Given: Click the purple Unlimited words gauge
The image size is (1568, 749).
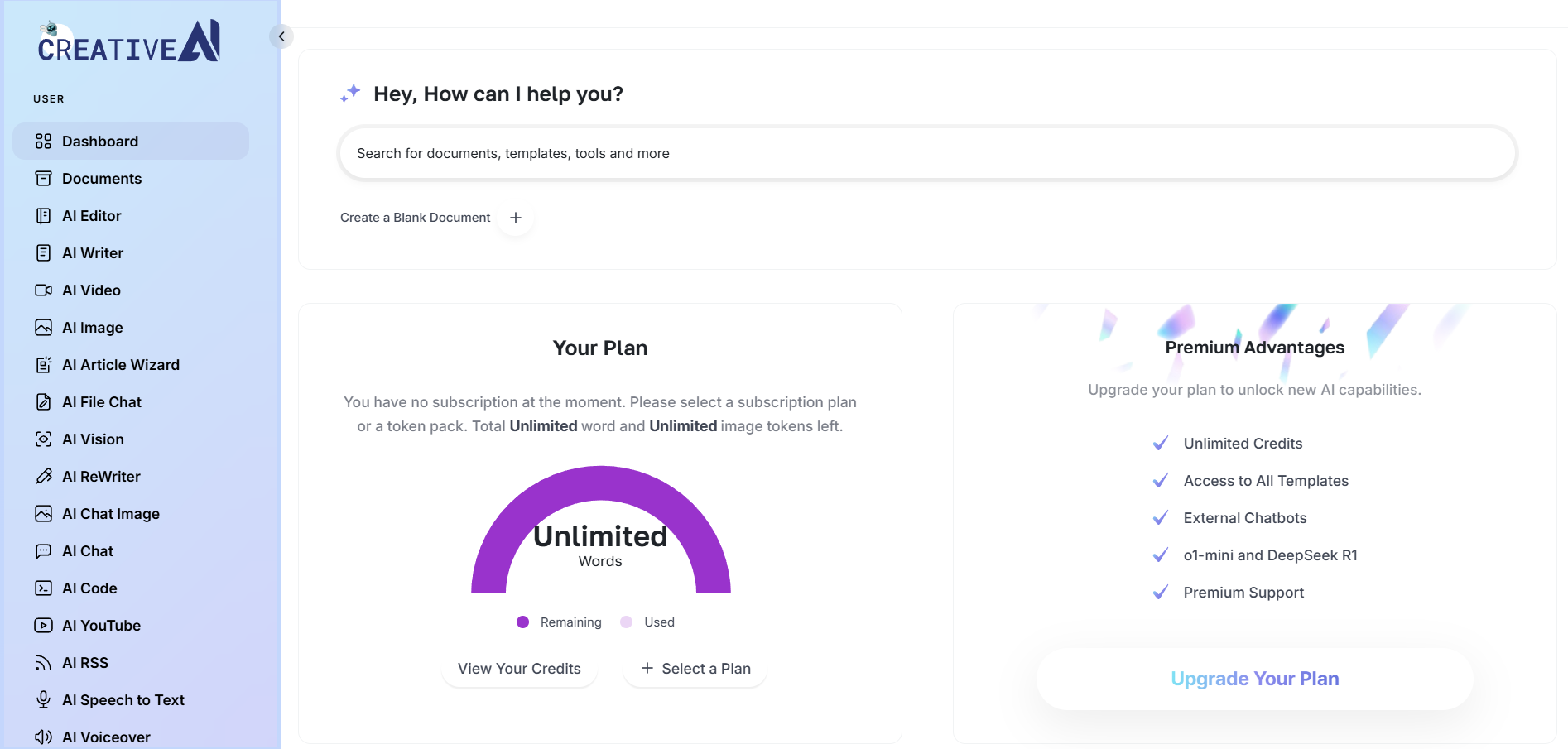Looking at the screenshot, I should 601,530.
